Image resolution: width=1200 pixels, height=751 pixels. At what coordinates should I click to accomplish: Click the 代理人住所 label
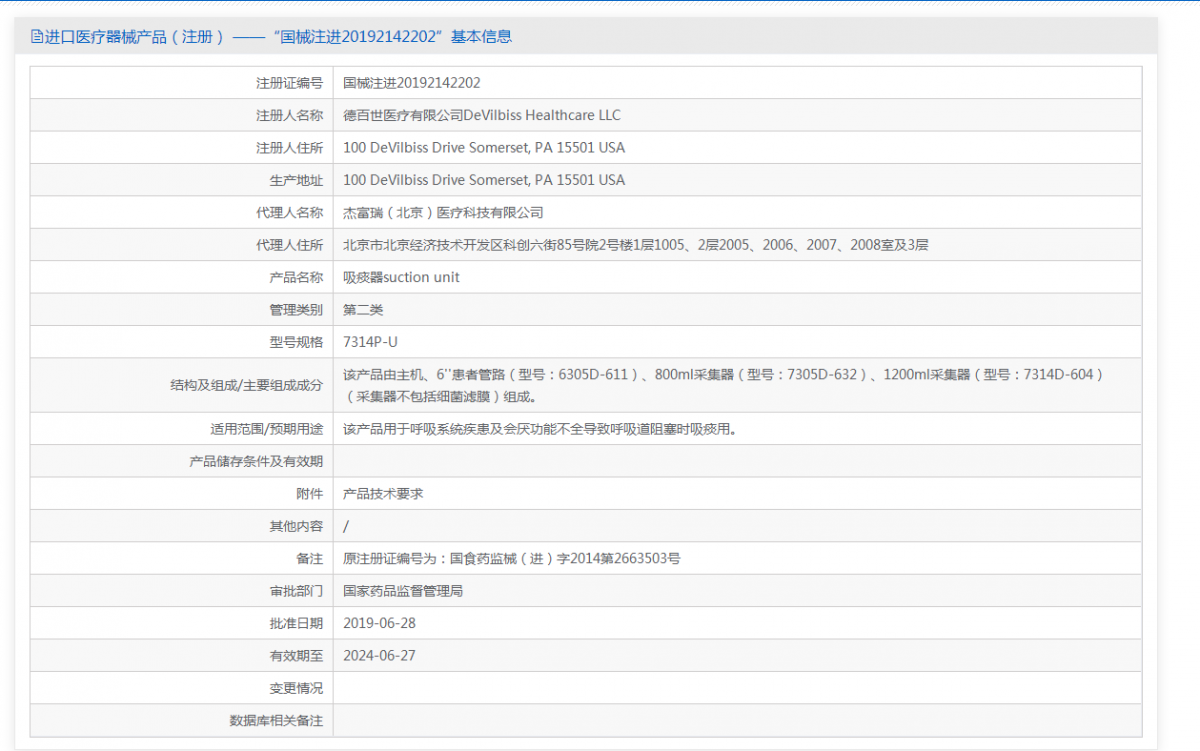pos(290,245)
